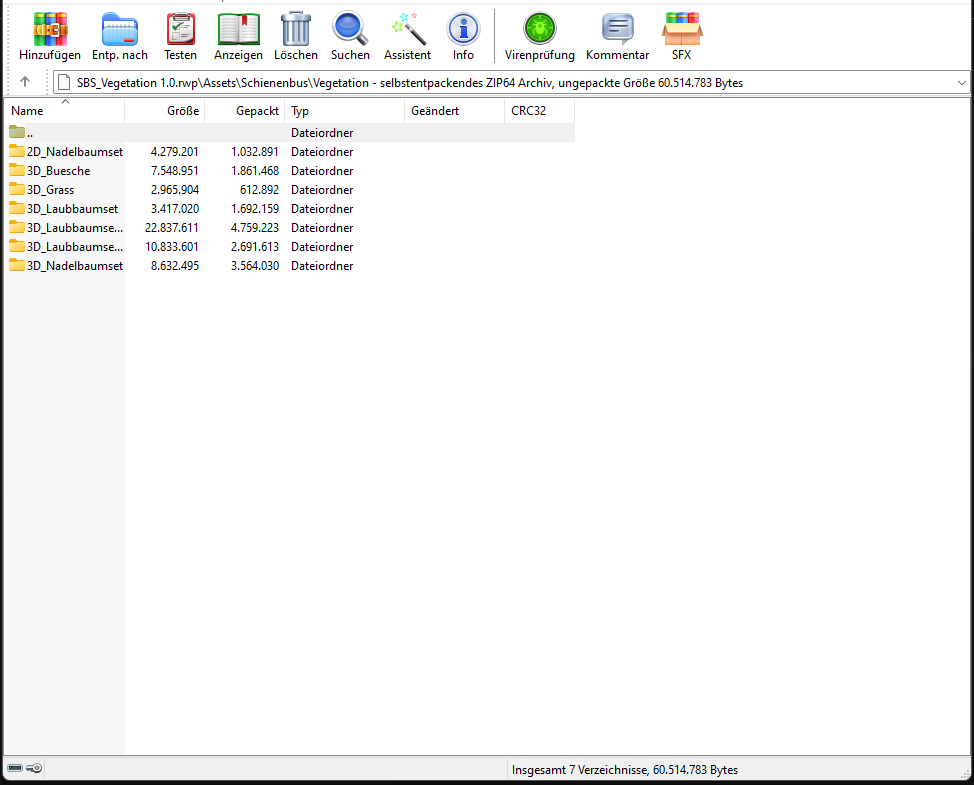Click the 4.279.201 size value

click(x=175, y=152)
